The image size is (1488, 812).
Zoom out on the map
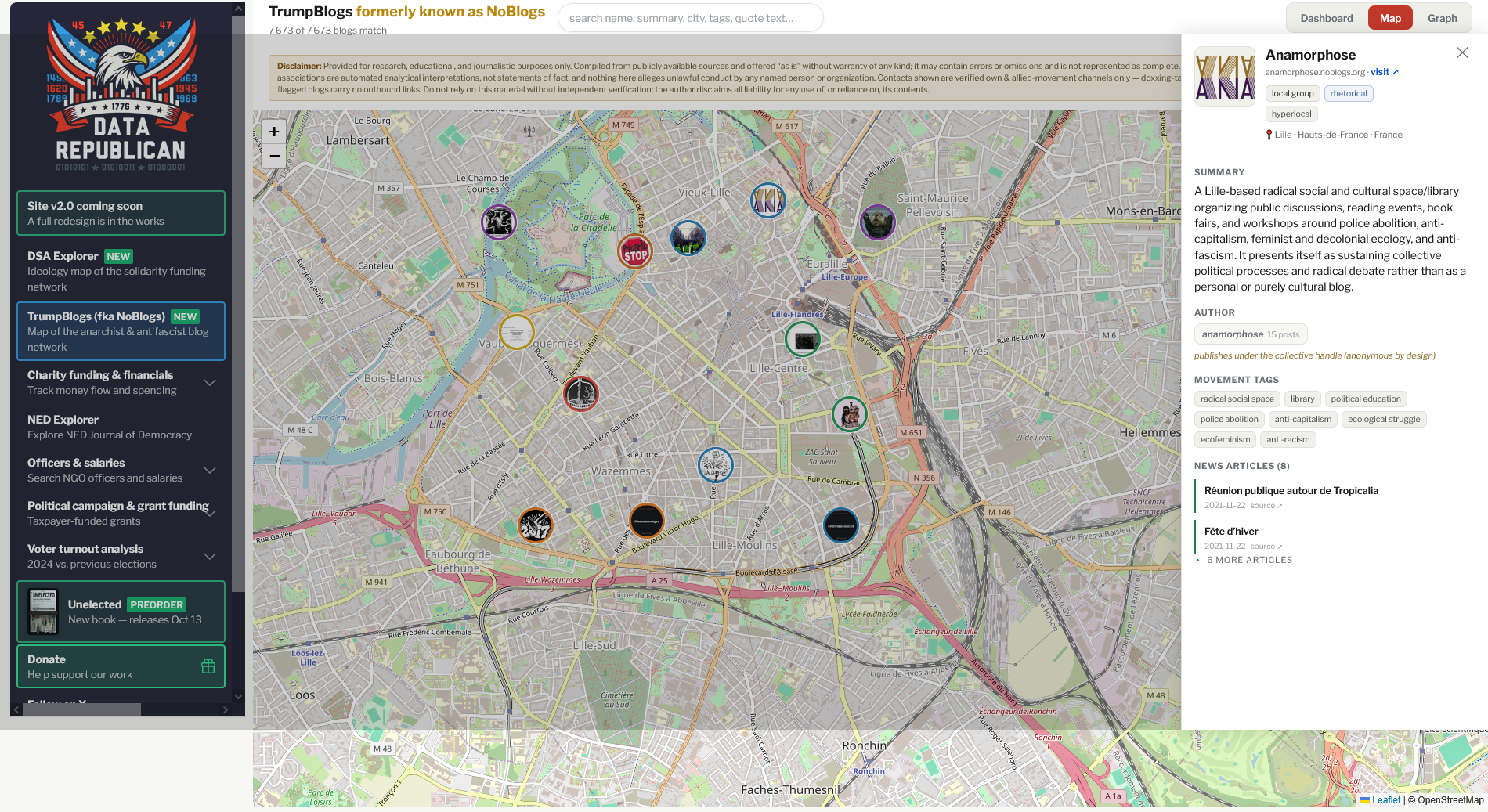pyautogui.click(x=274, y=155)
